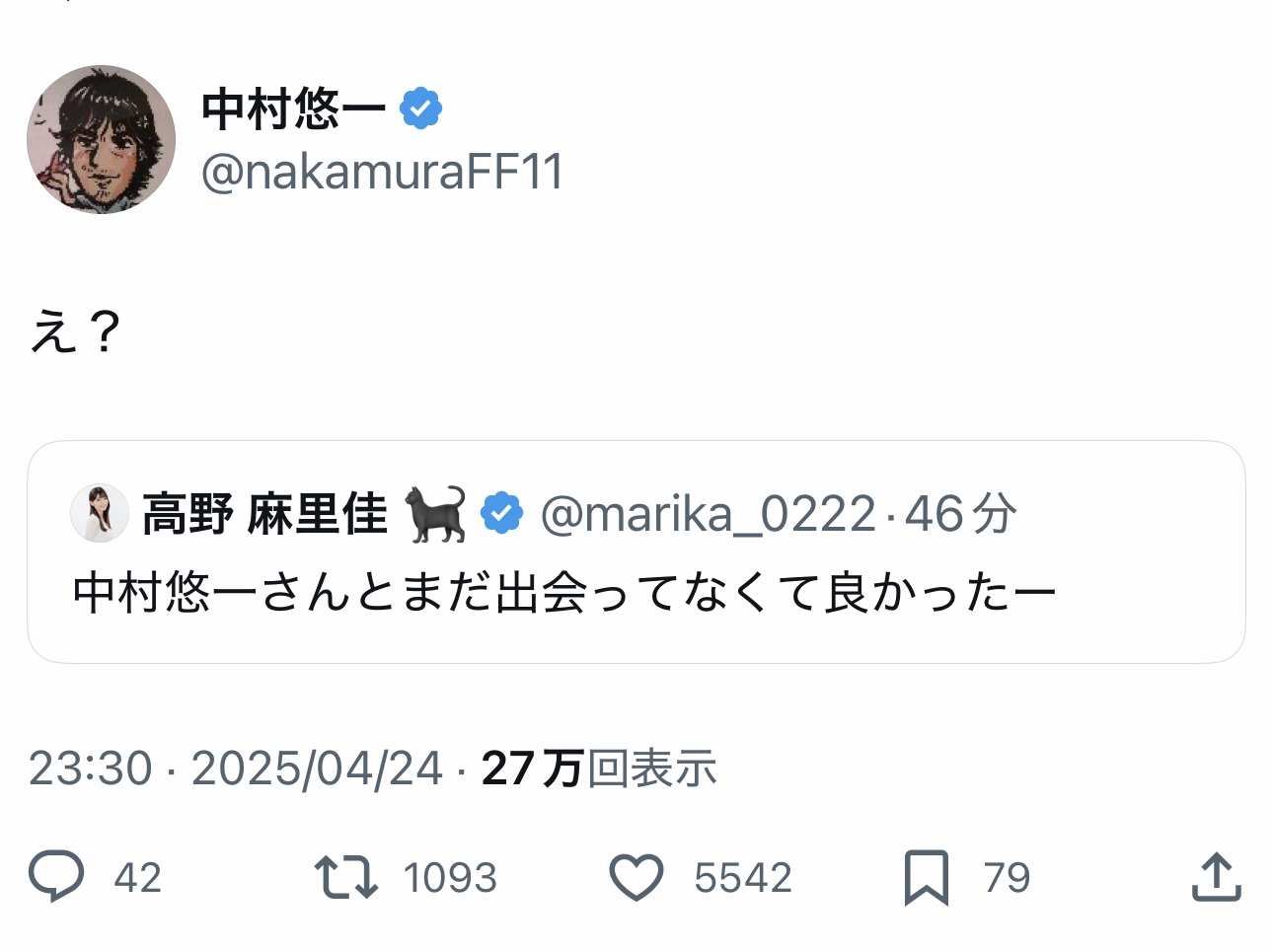
Task: Open 中村悠一's profile avatar
Action: tap(101, 139)
